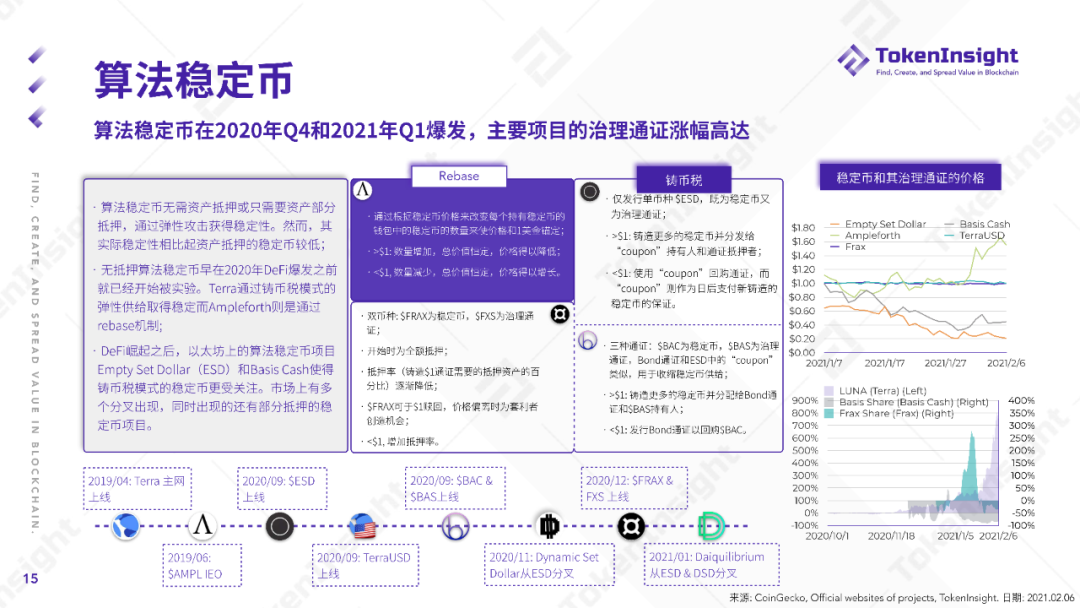Expand the 2021/01 Daiquilibrium 分叉 box
Screen dimensions: 1080x608
(x=712, y=564)
